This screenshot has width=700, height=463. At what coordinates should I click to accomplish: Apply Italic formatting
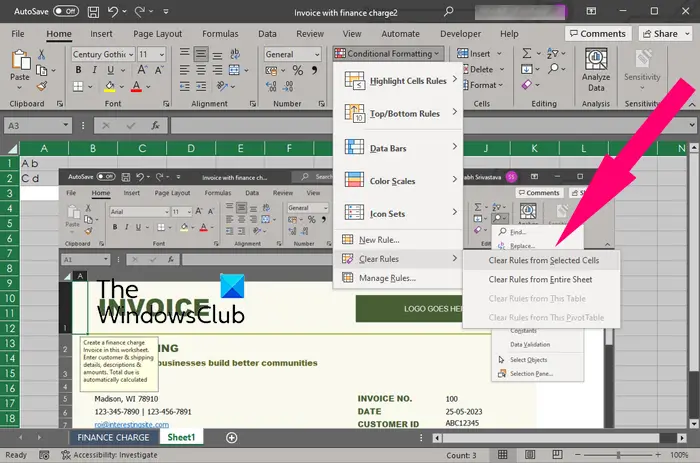(94, 70)
